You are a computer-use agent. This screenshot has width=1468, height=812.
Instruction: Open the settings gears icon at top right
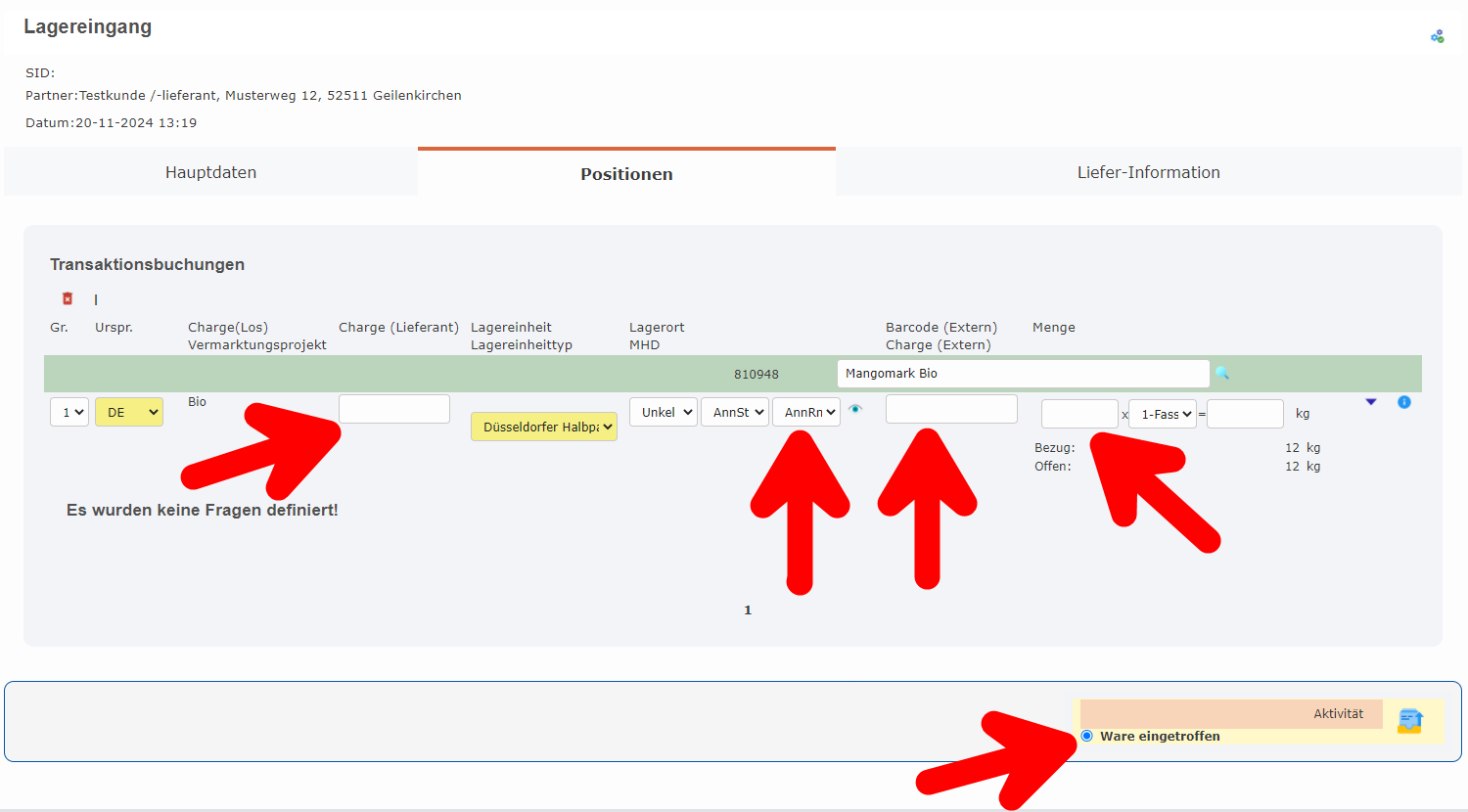click(1437, 36)
